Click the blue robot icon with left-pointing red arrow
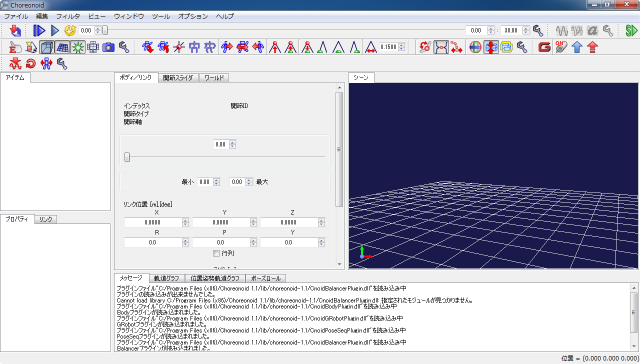This screenshot has height=364, width=640. click(x=258, y=47)
